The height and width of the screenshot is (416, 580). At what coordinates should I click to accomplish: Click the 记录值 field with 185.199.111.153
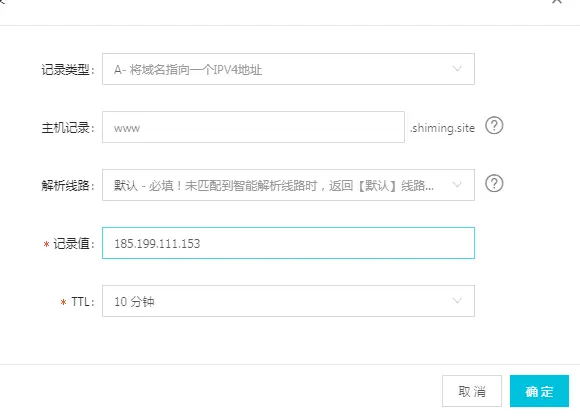click(x=288, y=243)
